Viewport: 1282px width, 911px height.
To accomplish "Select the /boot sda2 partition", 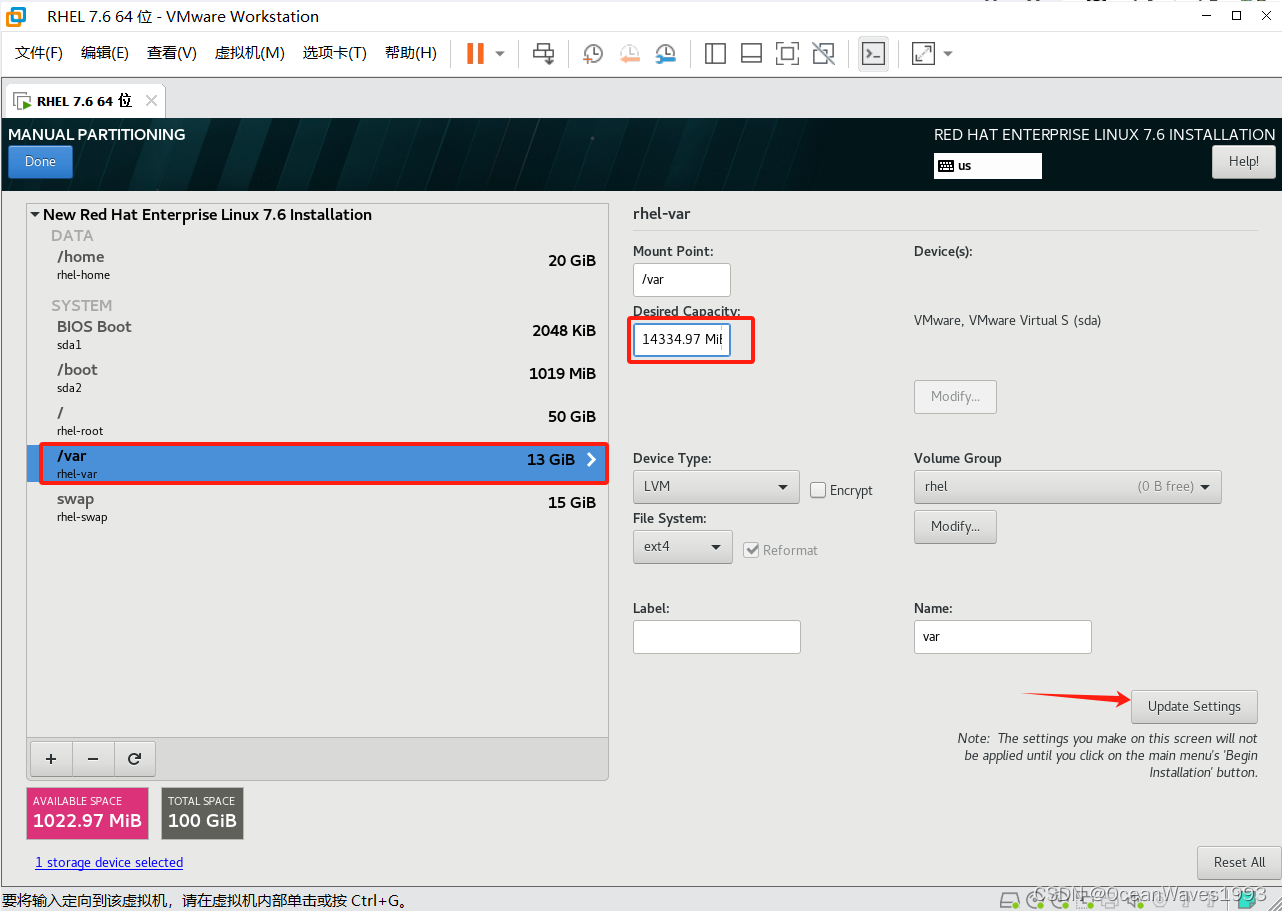I will tap(317, 378).
